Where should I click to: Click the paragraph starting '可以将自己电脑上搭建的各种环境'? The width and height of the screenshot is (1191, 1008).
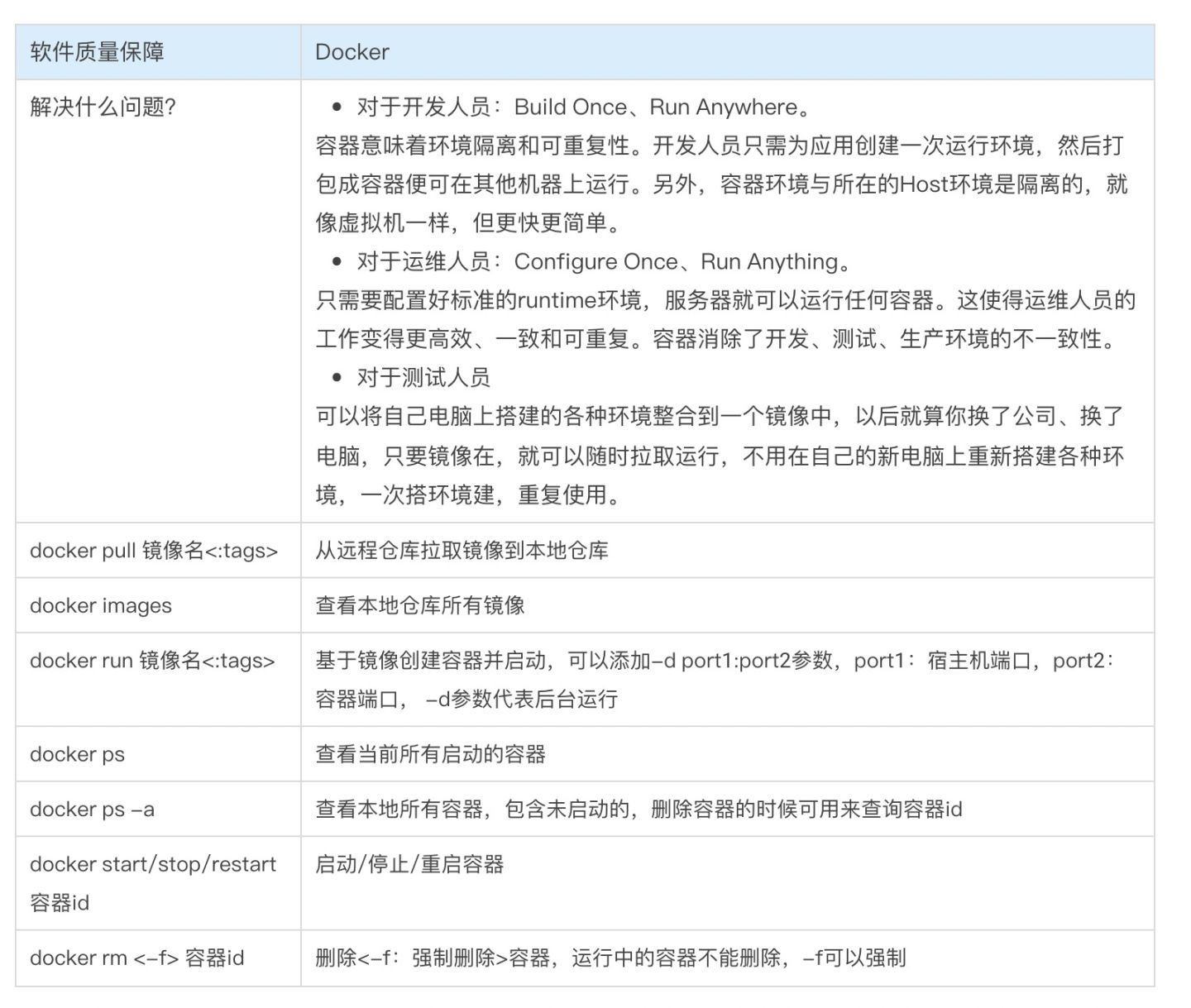tap(720, 456)
